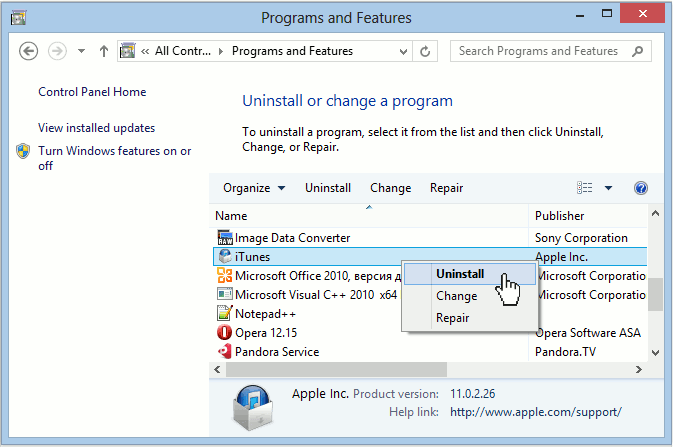Open Help with the question mark icon
Viewport: 673px width, 447px height.
pyautogui.click(x=640, y=188)
